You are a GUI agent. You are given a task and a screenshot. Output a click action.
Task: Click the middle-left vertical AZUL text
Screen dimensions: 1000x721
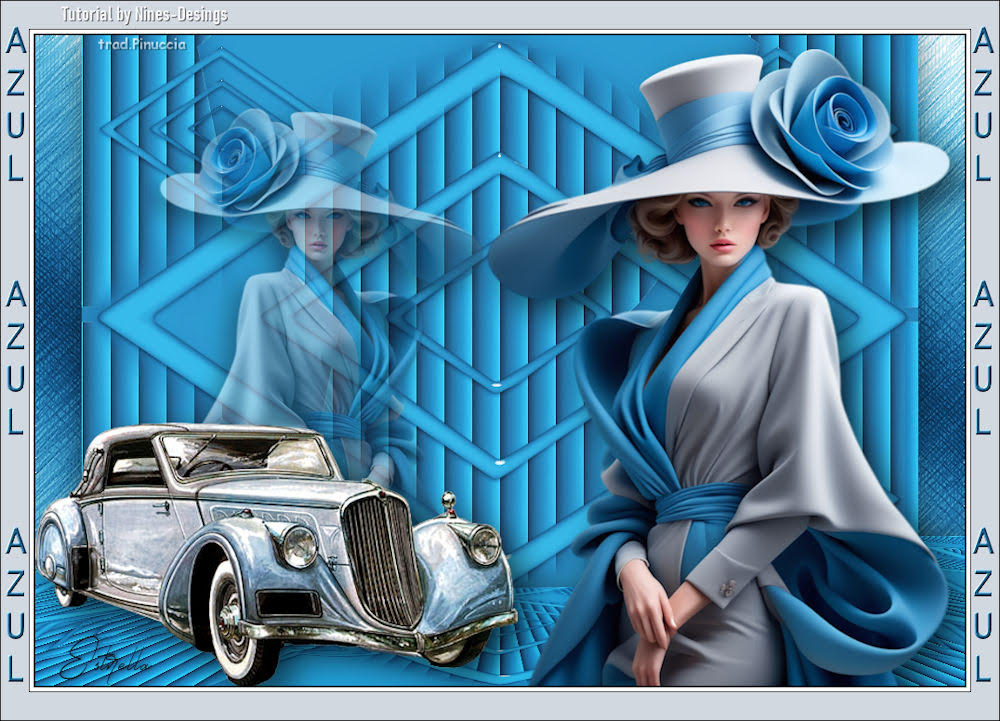(16, 358)
